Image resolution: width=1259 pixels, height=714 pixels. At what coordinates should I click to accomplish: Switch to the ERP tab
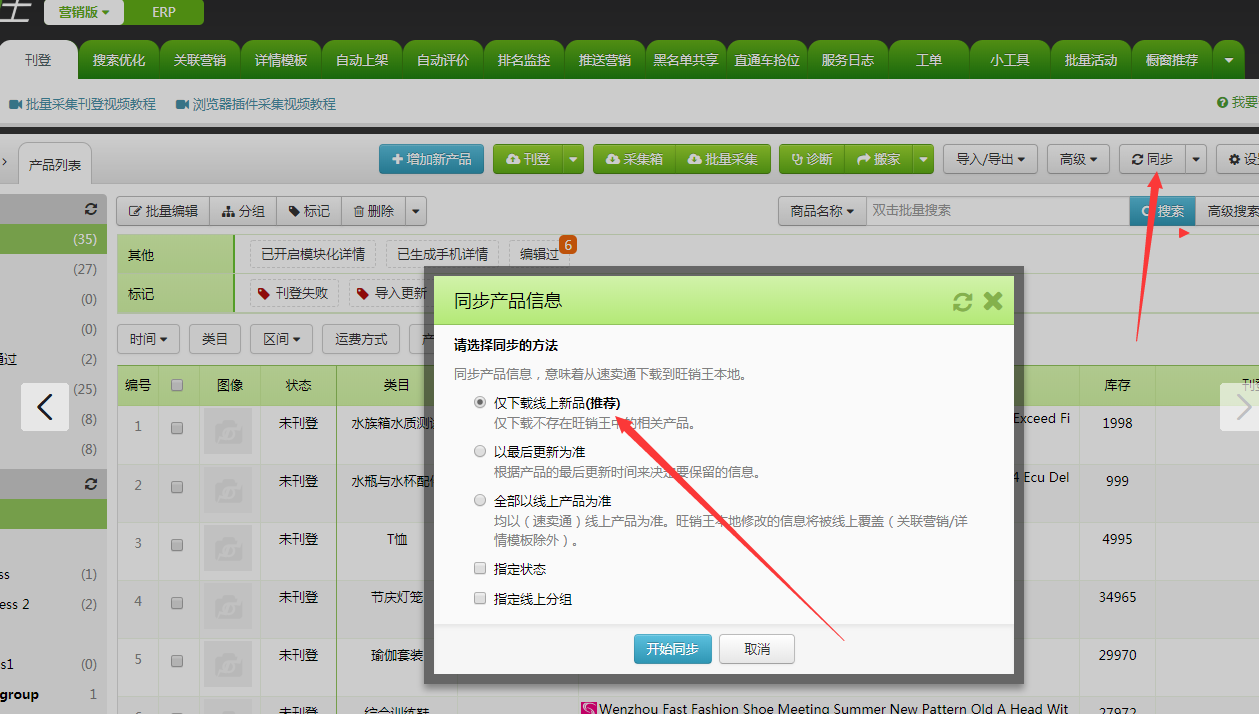tap(164, 12)
